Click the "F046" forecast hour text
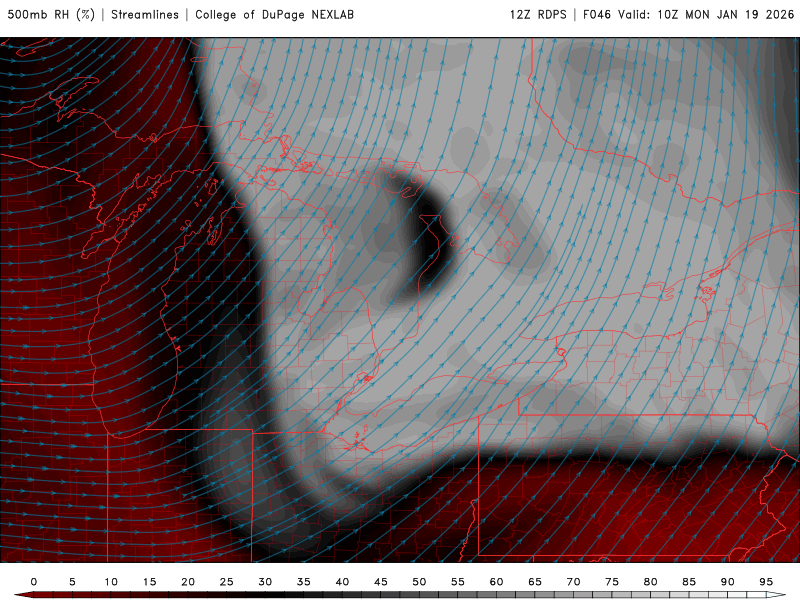Screen dimensions: 800x600 point(597,15)
